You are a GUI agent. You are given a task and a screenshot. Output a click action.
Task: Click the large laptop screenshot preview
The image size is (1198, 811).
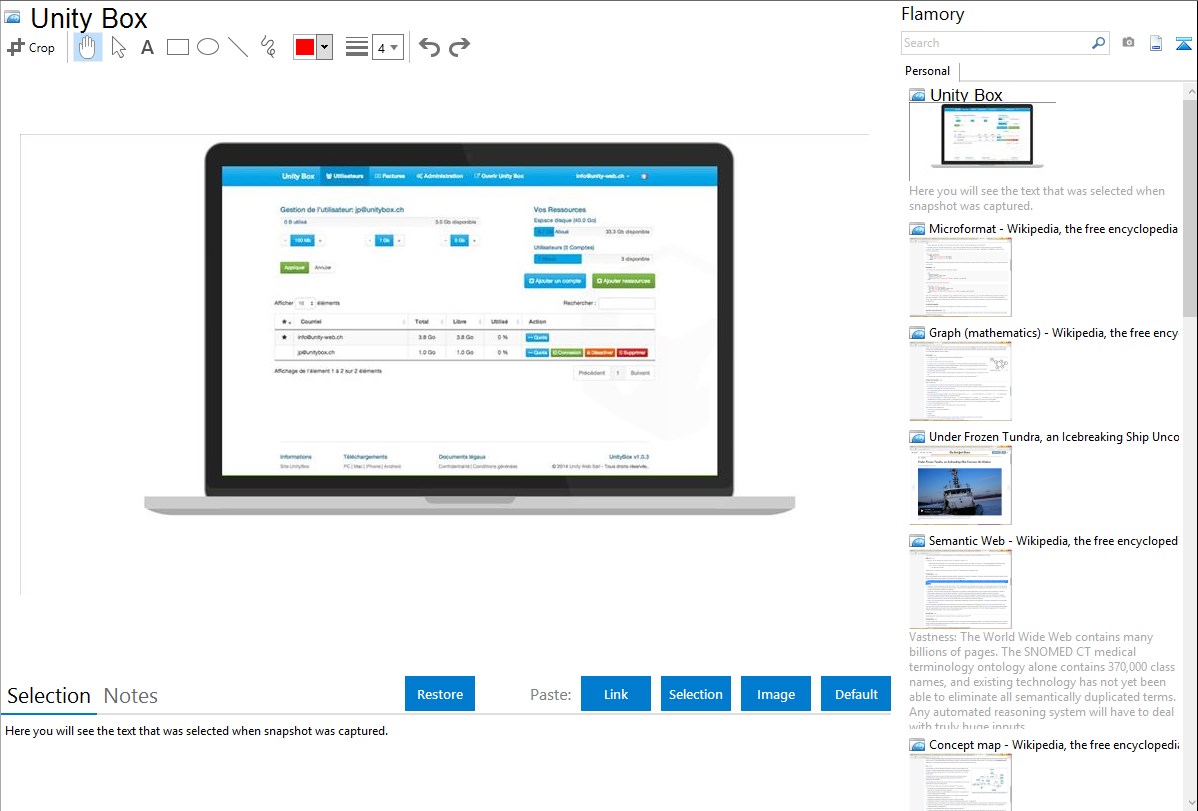pyautogui.click(x=469, y=329)
